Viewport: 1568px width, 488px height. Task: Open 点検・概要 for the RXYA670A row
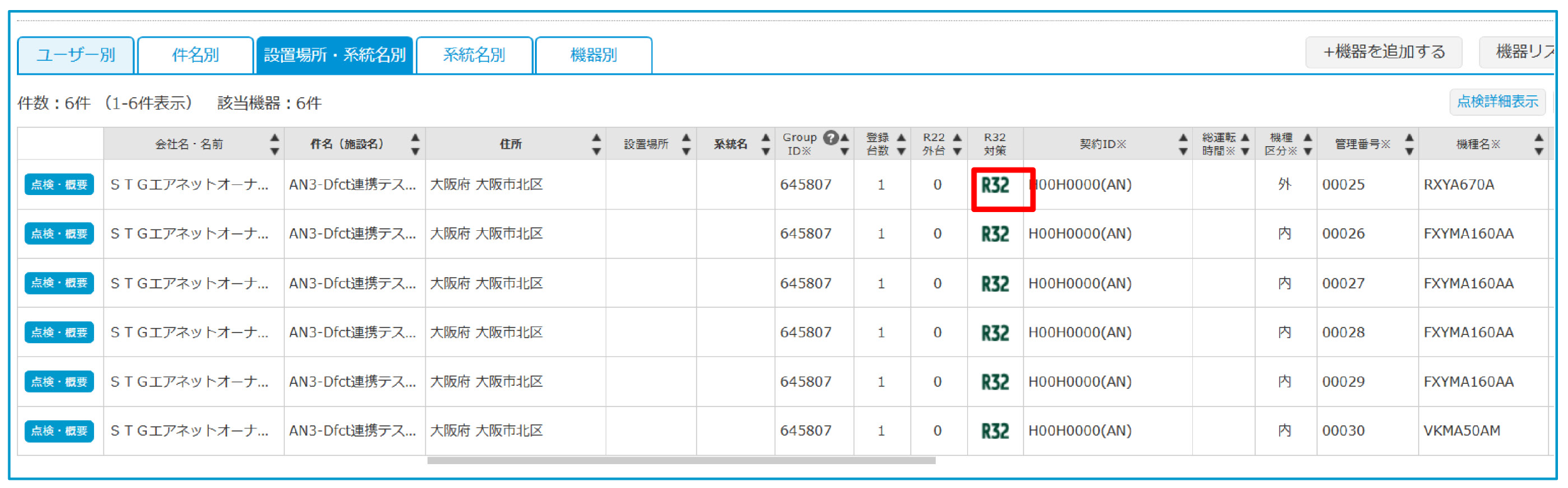[x=59, y=184]
